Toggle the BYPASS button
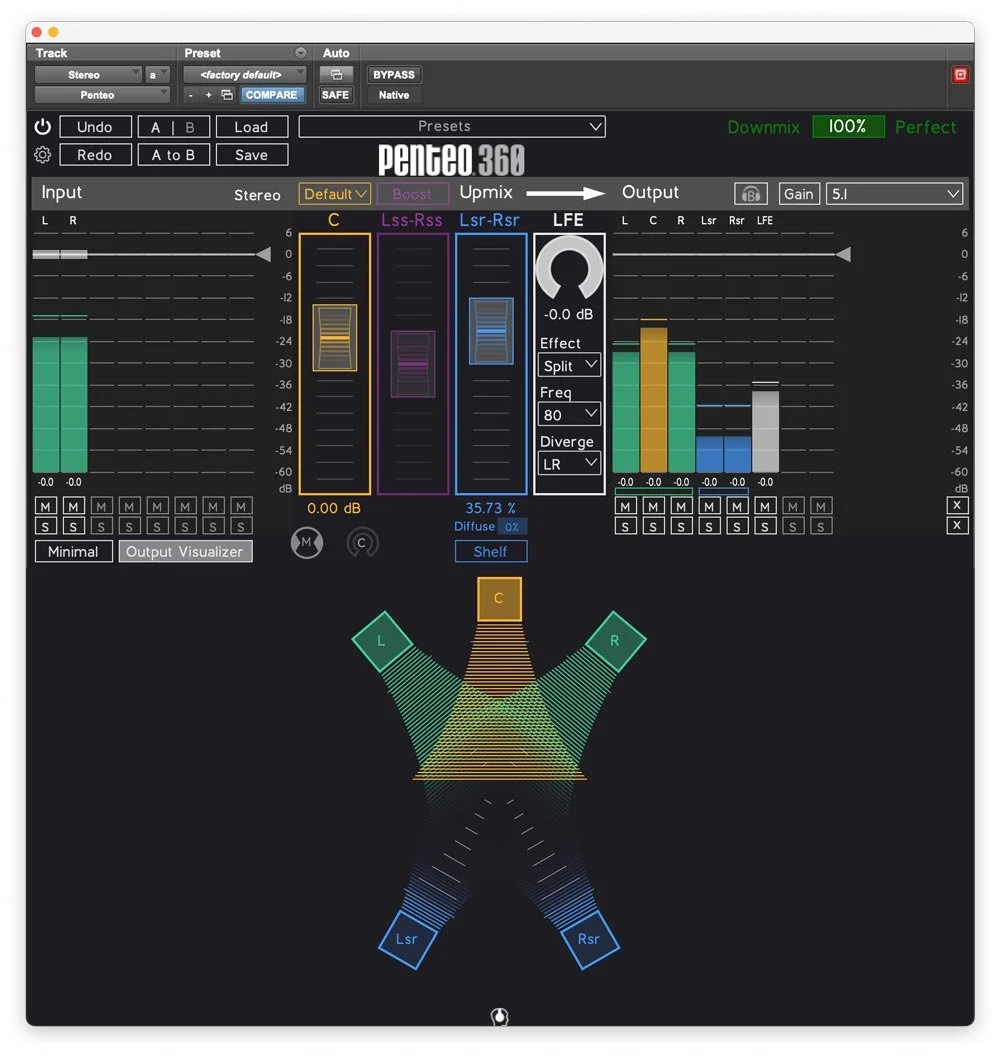The height and width of the screenshot is (1056, 1000). click(x=394, y=75)
